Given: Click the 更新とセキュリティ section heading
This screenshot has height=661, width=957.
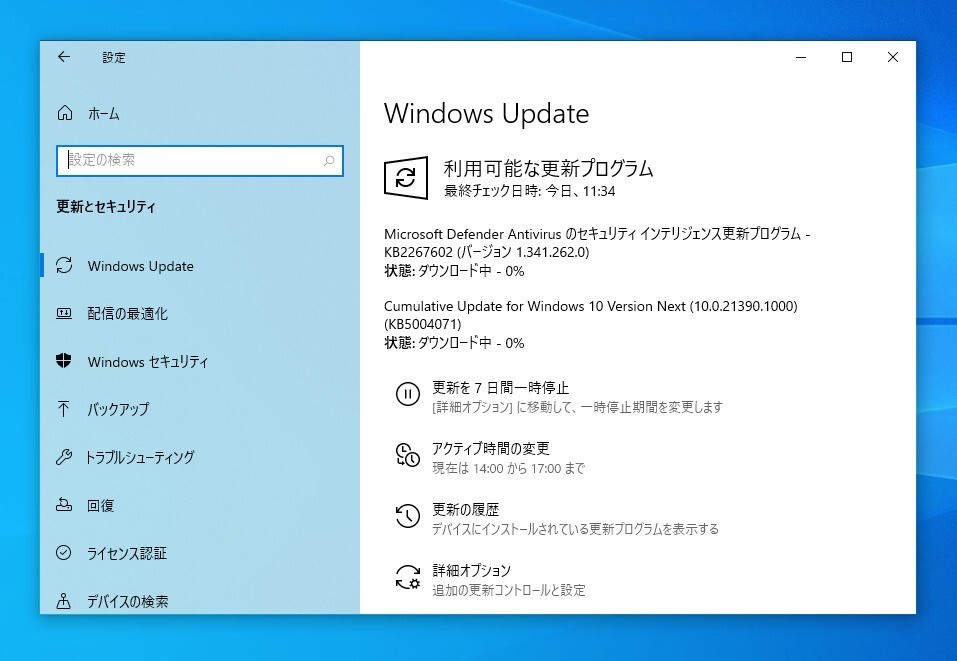Looking at the screenshot, I should (106, 206).
